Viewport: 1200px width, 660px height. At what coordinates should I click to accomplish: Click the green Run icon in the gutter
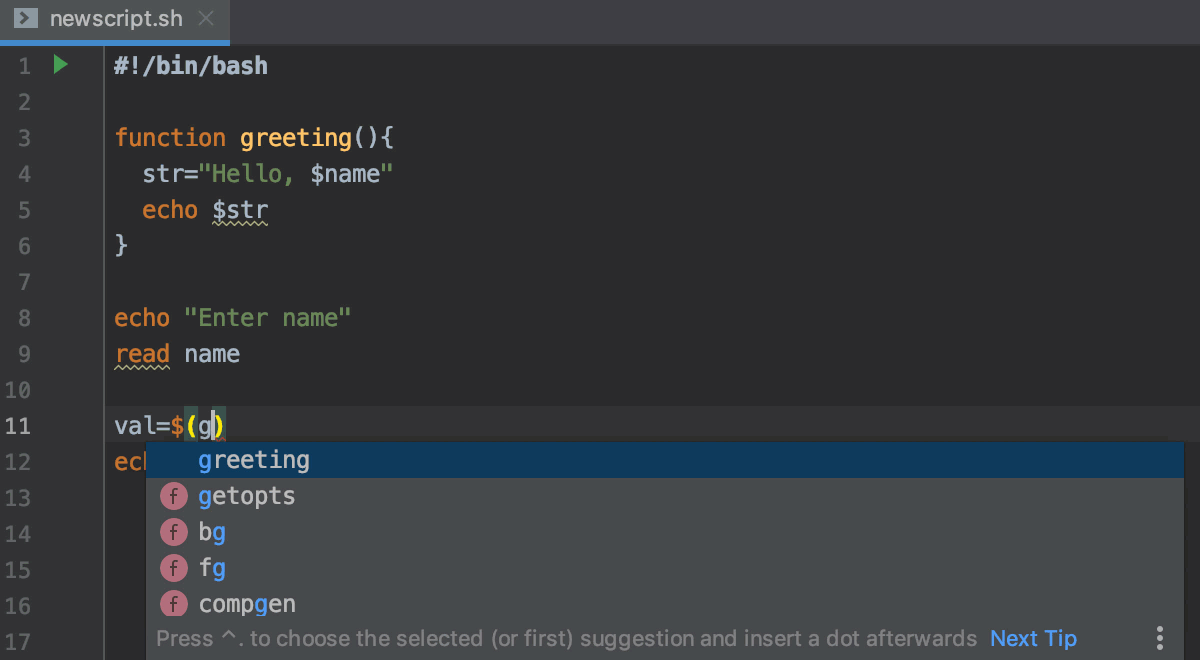(60, 64)
